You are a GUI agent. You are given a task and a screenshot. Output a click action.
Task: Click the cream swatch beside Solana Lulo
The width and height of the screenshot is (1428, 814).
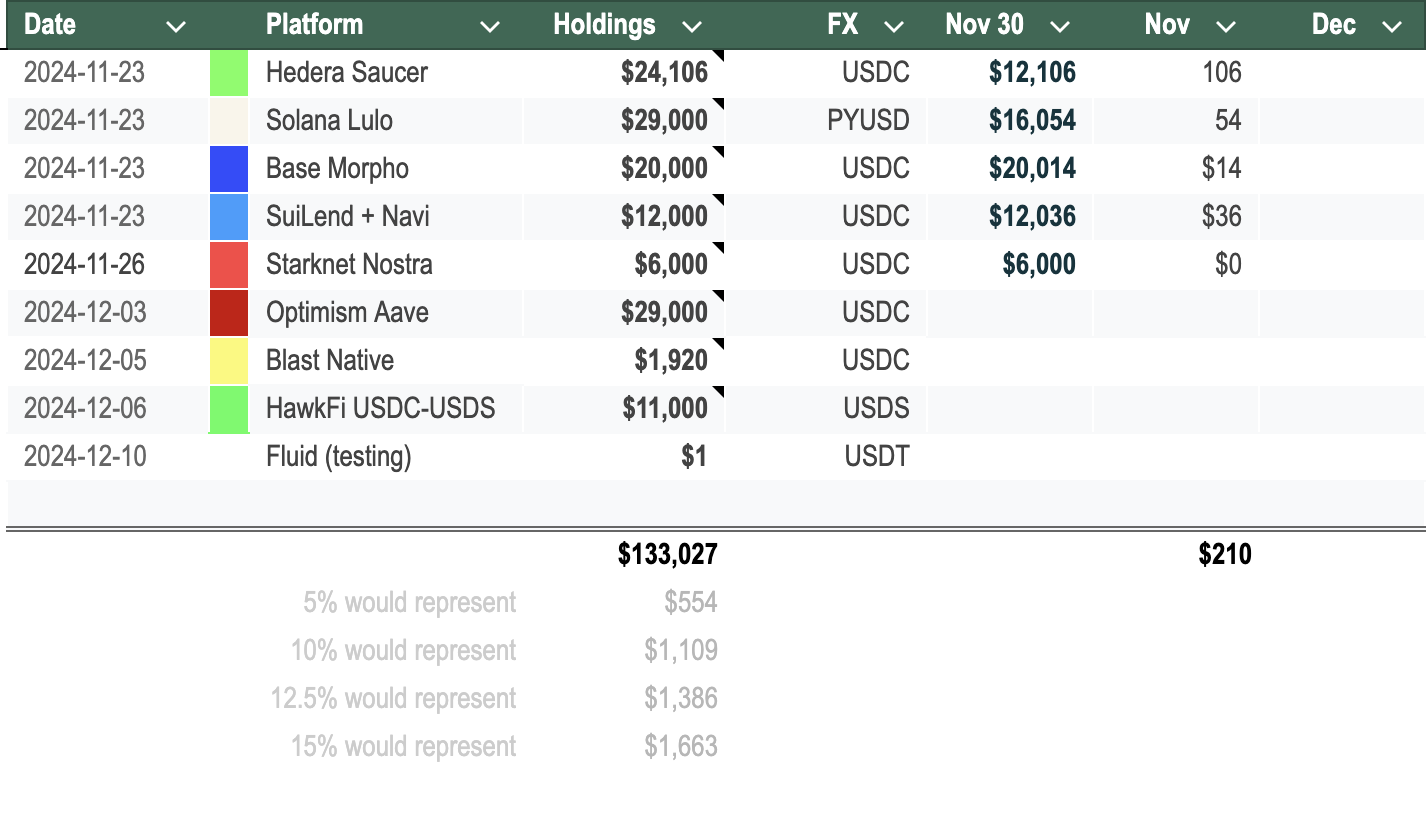(x=229, y=120)
